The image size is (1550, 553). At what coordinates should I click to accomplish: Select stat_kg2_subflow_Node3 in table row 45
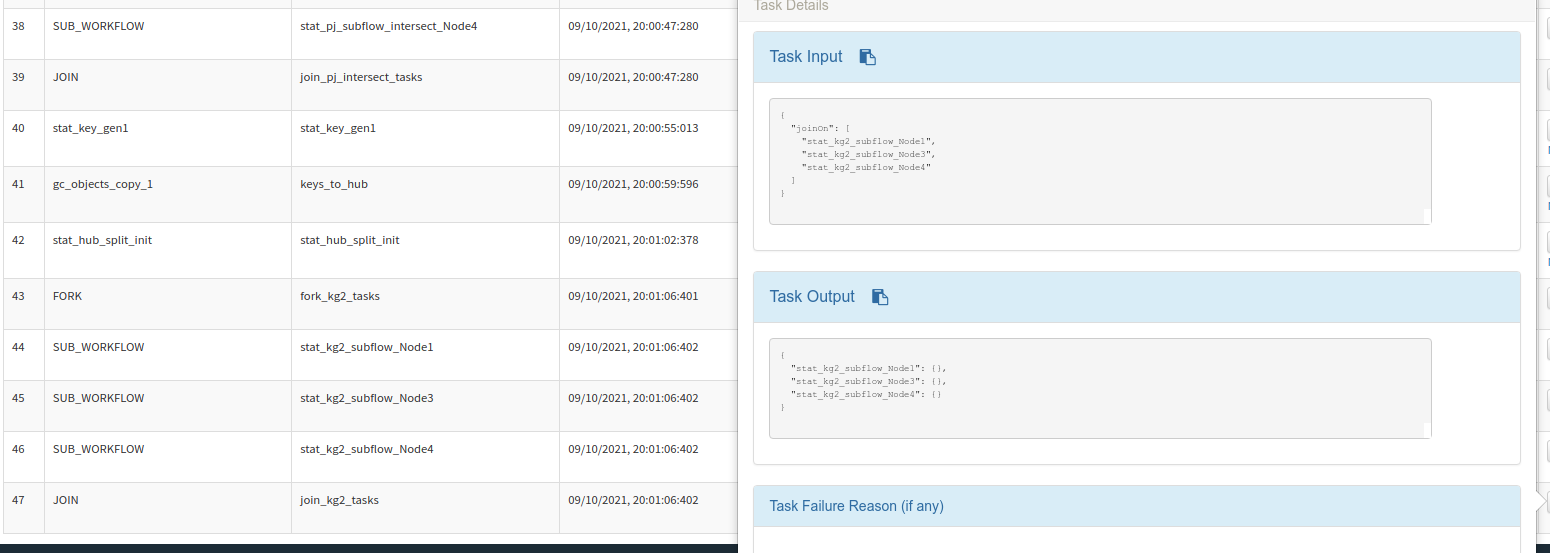click(367, 398)
